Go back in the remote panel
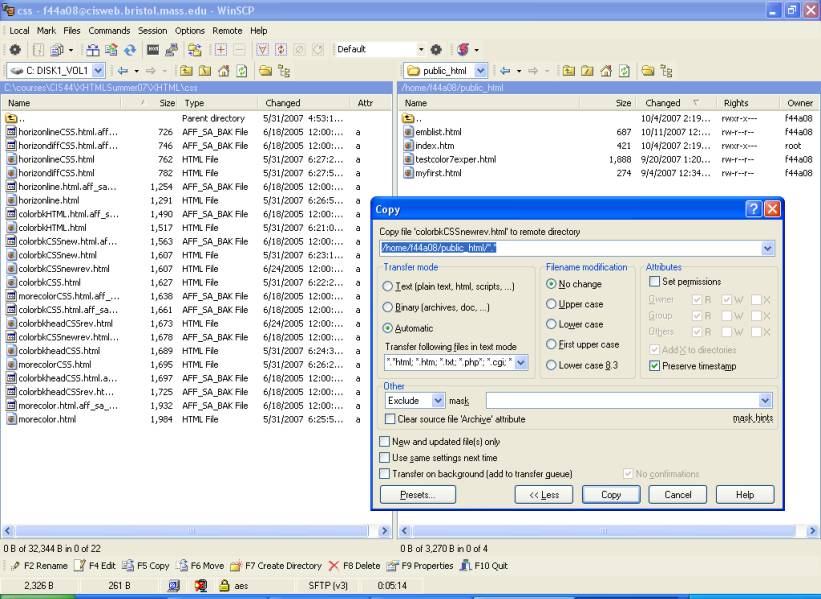This screenshot has height=599, width=821. 505,71
